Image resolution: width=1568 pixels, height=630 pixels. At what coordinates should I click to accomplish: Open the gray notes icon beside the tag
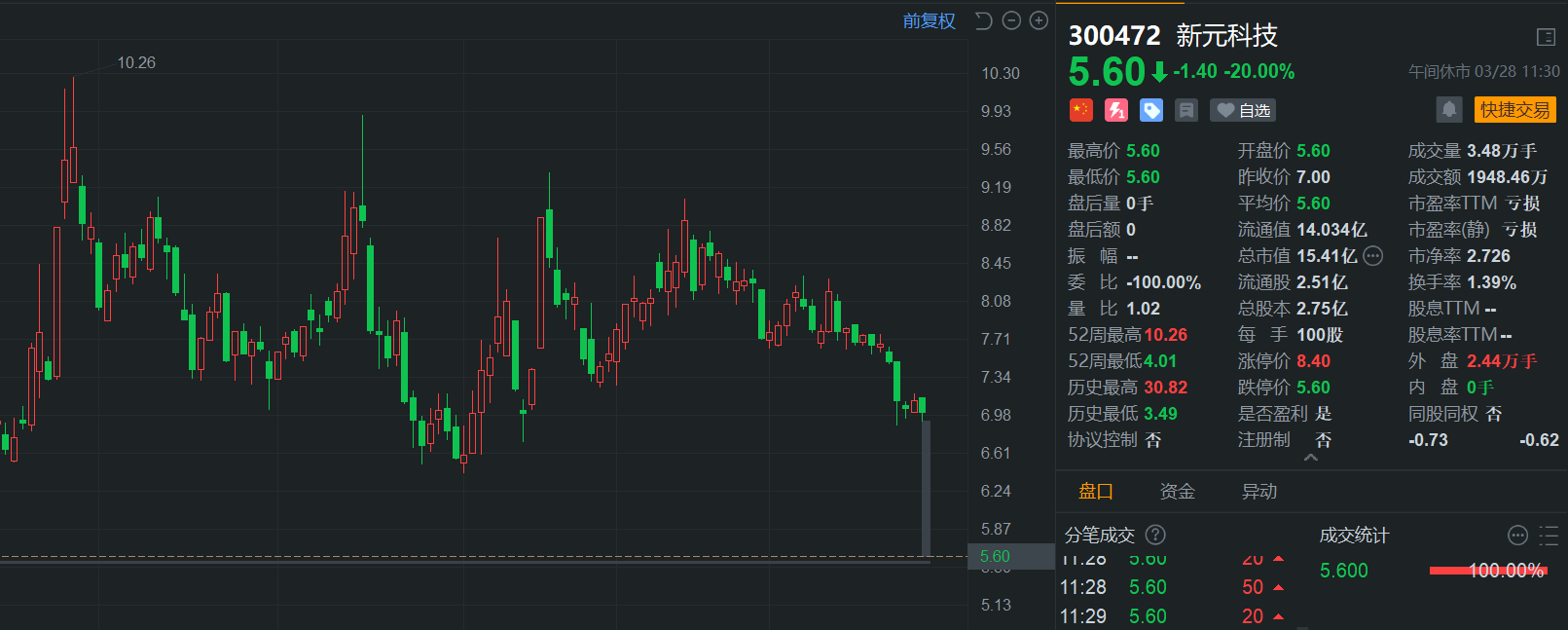click(1186, 110)
